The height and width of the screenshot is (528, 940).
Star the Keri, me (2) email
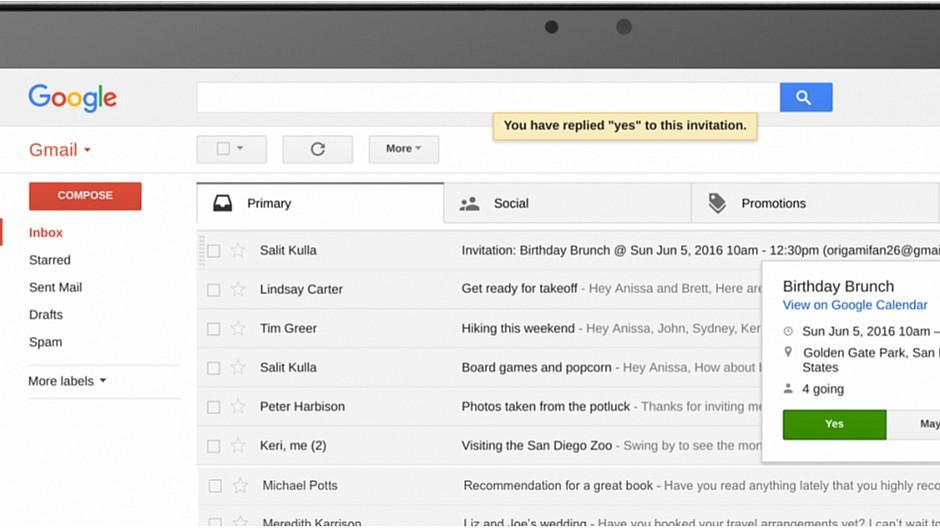point(238,445)
